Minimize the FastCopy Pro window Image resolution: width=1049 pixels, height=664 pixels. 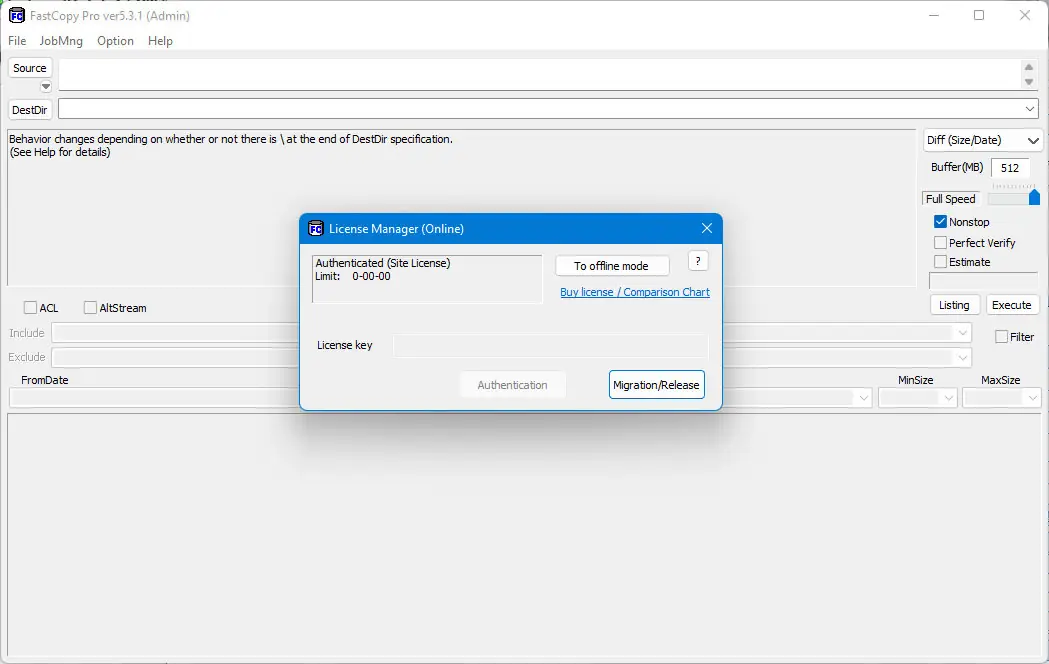[x=934, y=15]
